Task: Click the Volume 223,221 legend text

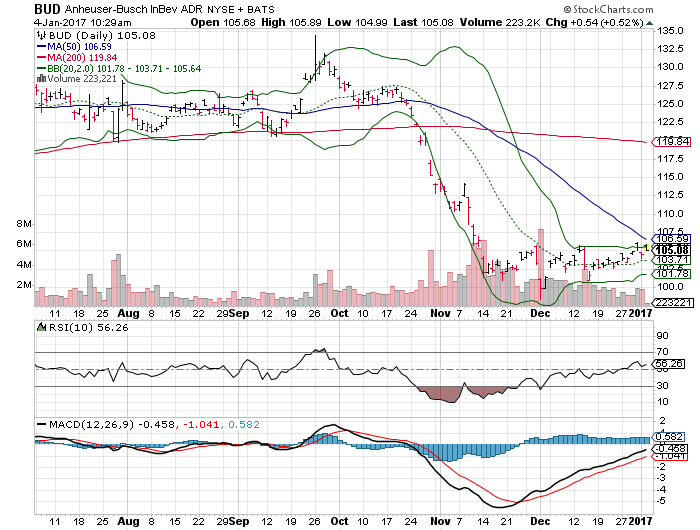Action: pos(82,79)
